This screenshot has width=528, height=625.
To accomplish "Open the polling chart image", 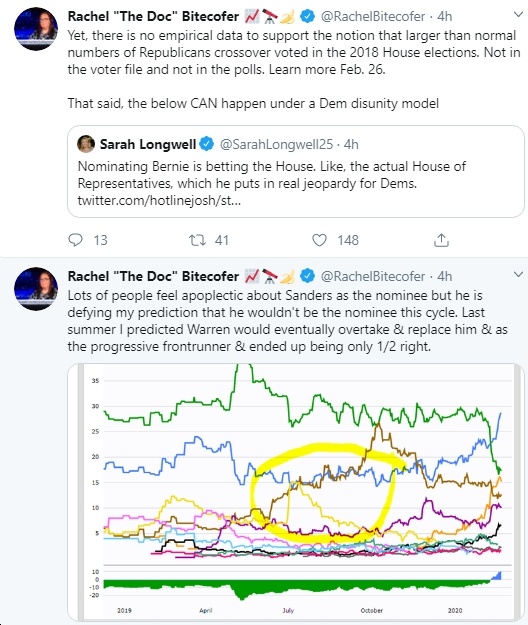I will 296,493.
